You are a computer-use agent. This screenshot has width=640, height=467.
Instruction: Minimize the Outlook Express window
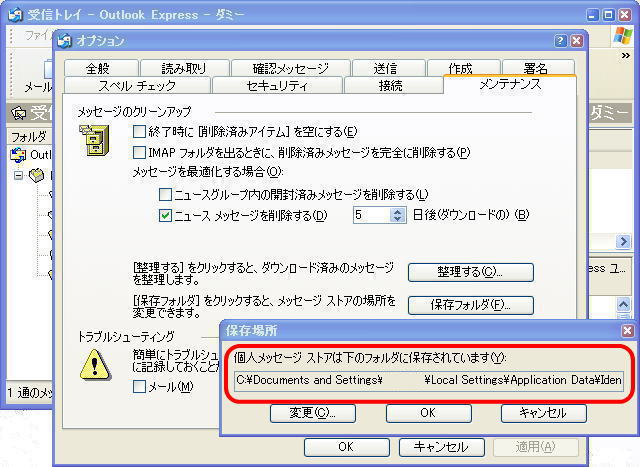593,15
